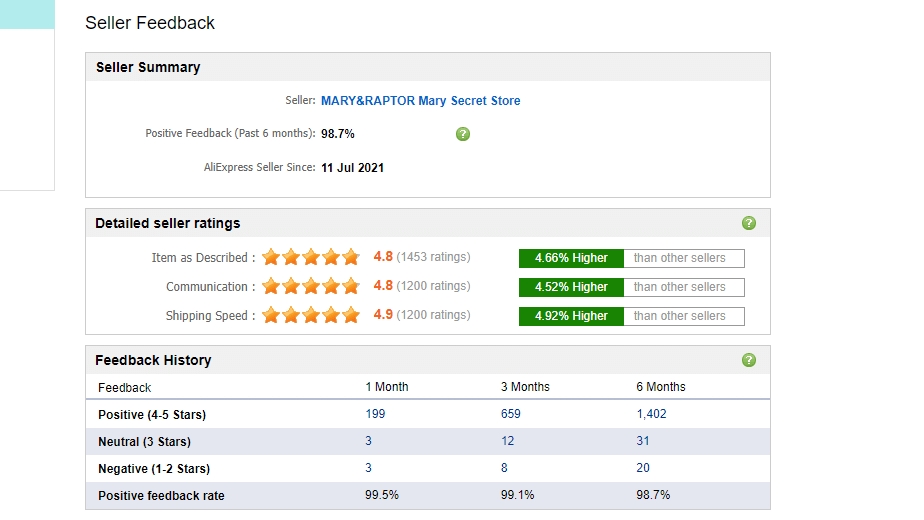Click the Item as Described star rating

[310, 258]
